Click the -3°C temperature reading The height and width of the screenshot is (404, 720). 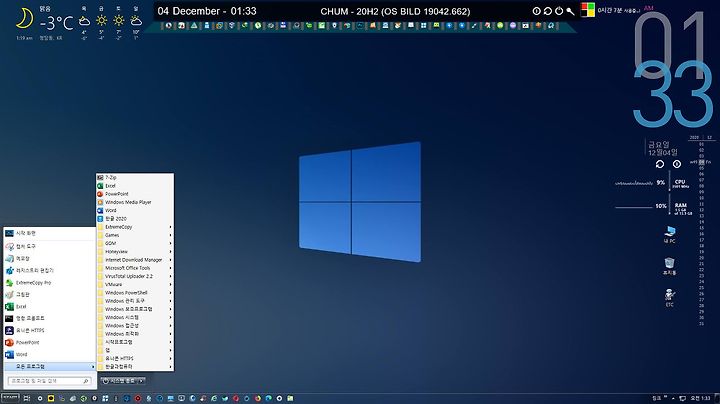click(x=56, y=22)
